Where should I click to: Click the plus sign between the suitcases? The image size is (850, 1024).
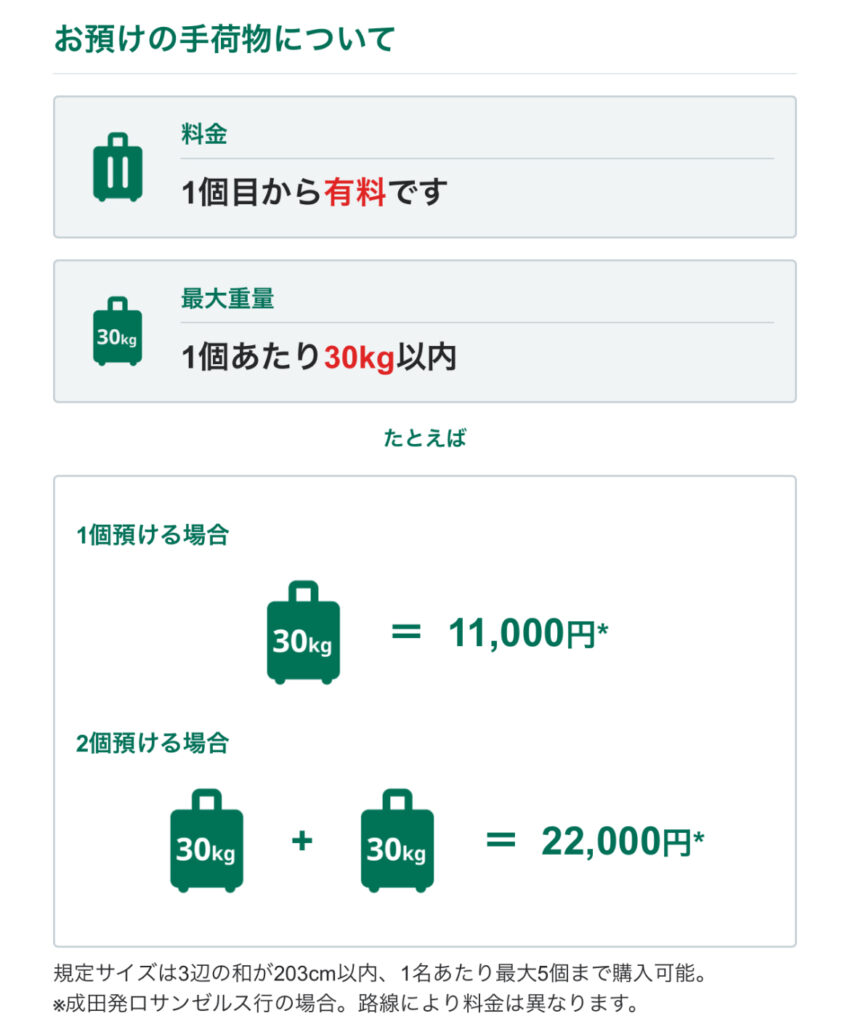pyautogui.click(x=302, y=841)
